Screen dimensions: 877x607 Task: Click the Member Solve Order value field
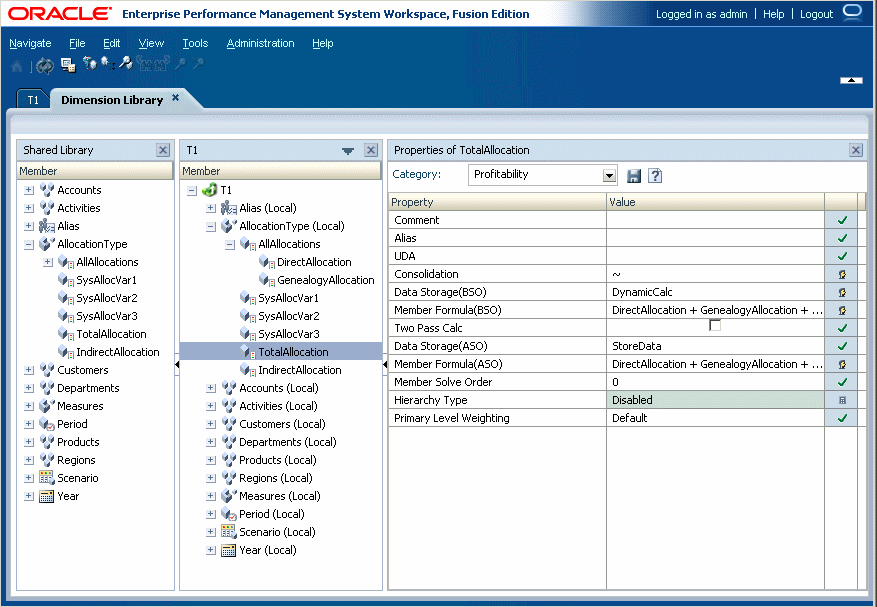(x=715, y=382)
